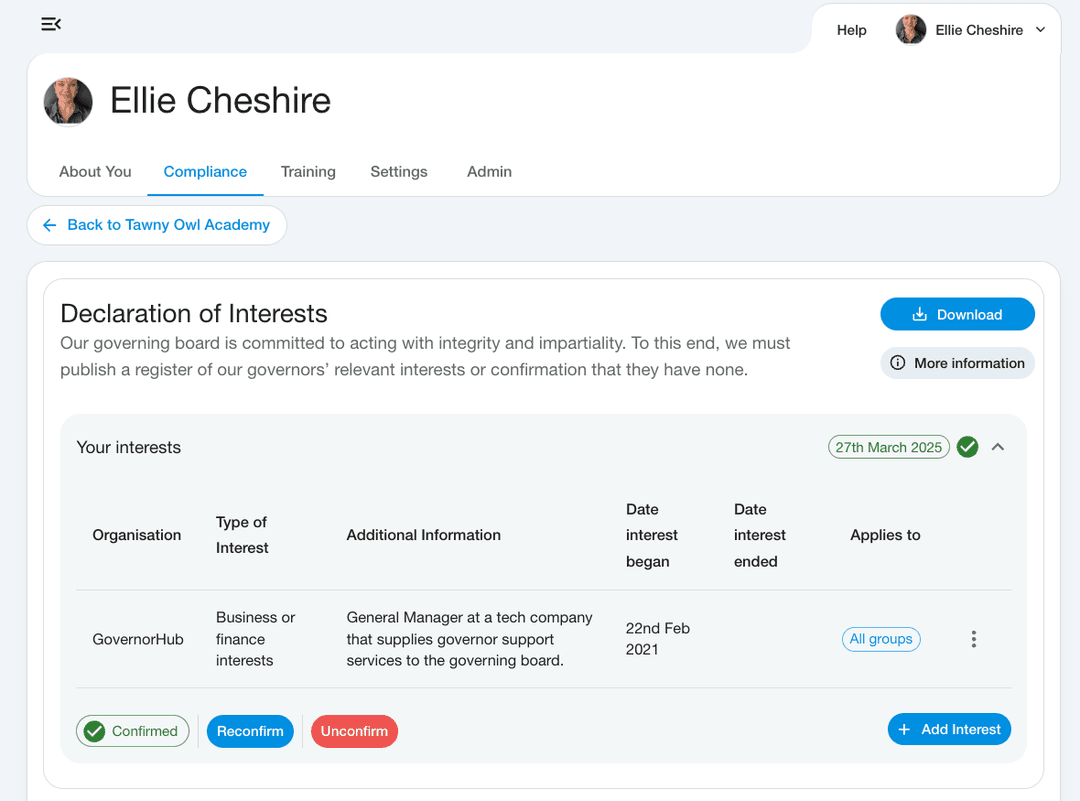Open the Ellie Cheshire user dropdown
Image resolution: width=1080 pixels, height=801 pixels.
[1040, 30]
